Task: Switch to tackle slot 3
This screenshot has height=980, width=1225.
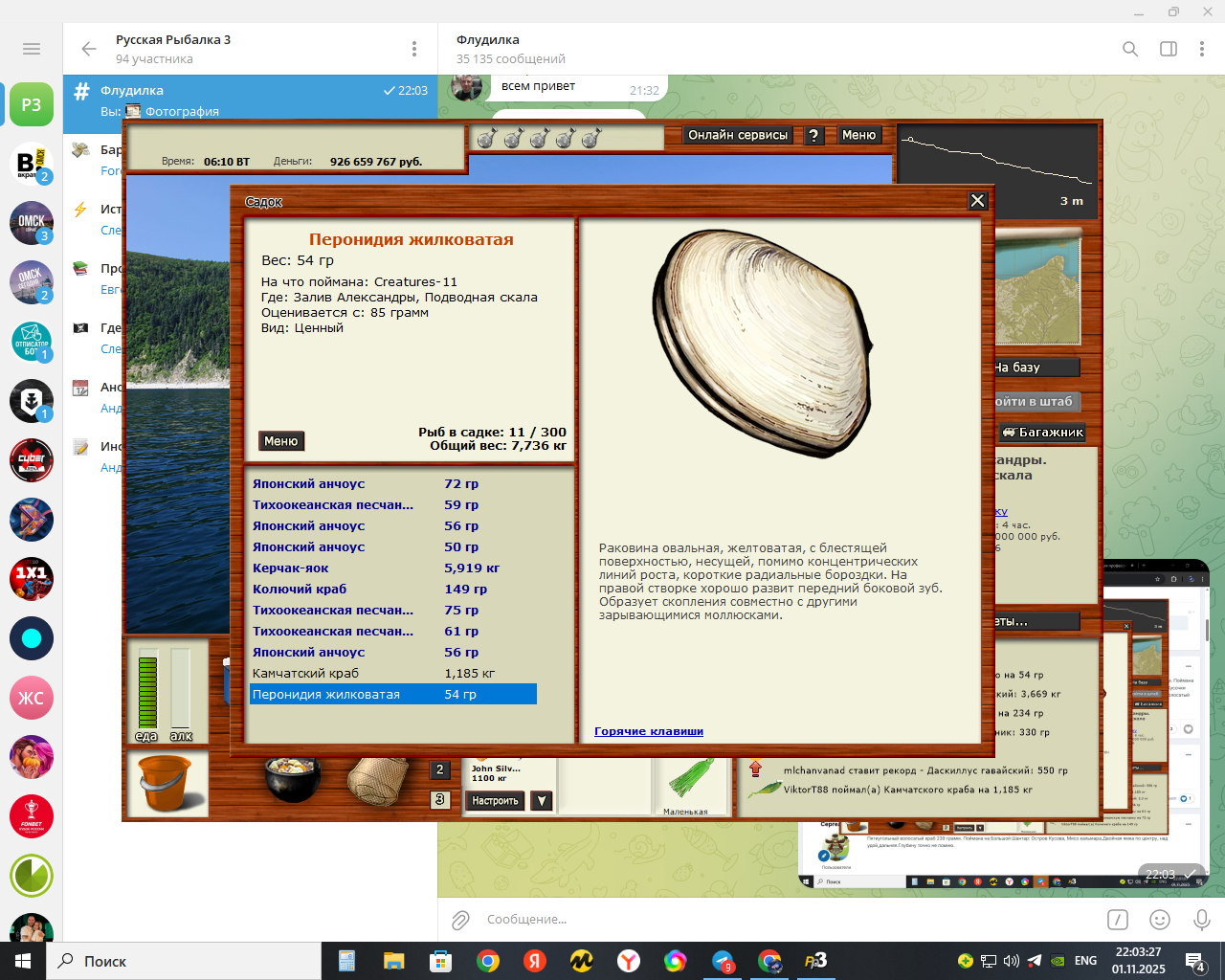Action: click(x=440, y=800)
